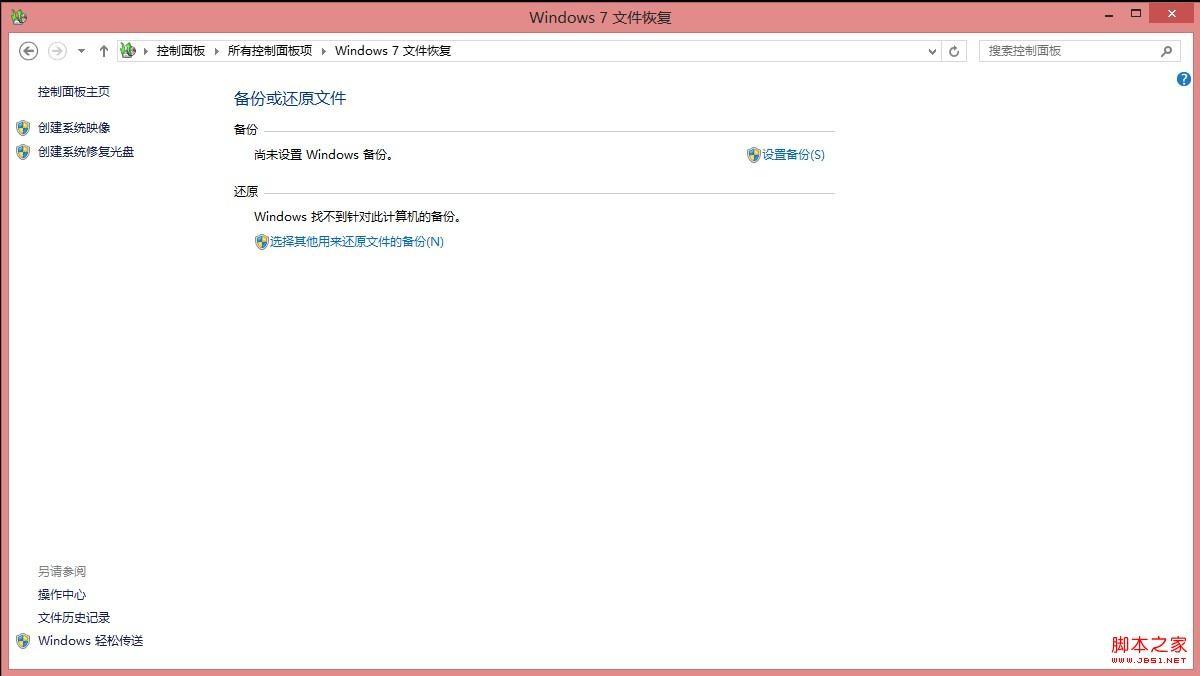
Task: Click the Forward navigation arrow
Action: (57, 51)
